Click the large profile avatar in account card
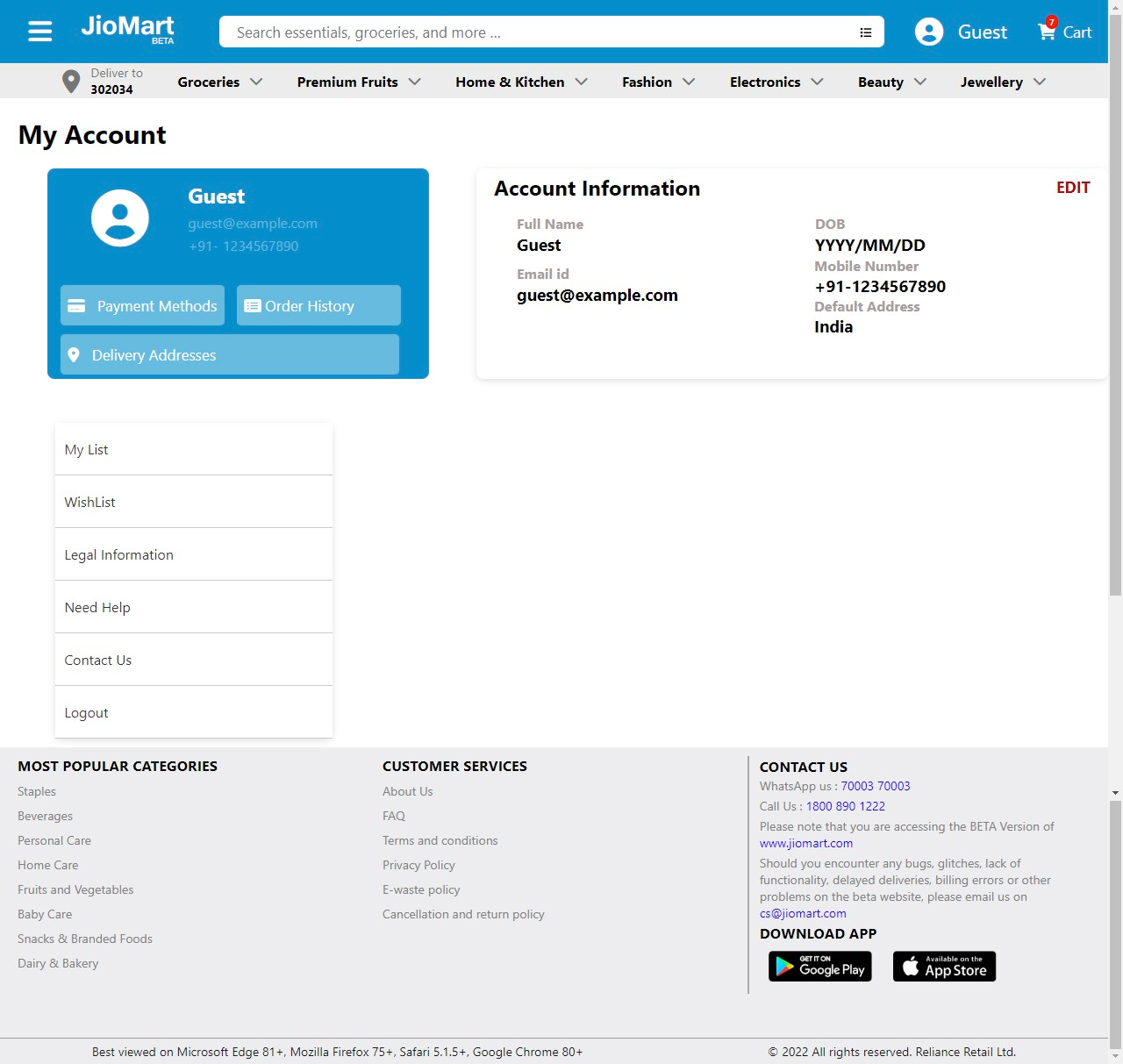The height and width of the screenshot is (1064, 1123). click(120, 218)
